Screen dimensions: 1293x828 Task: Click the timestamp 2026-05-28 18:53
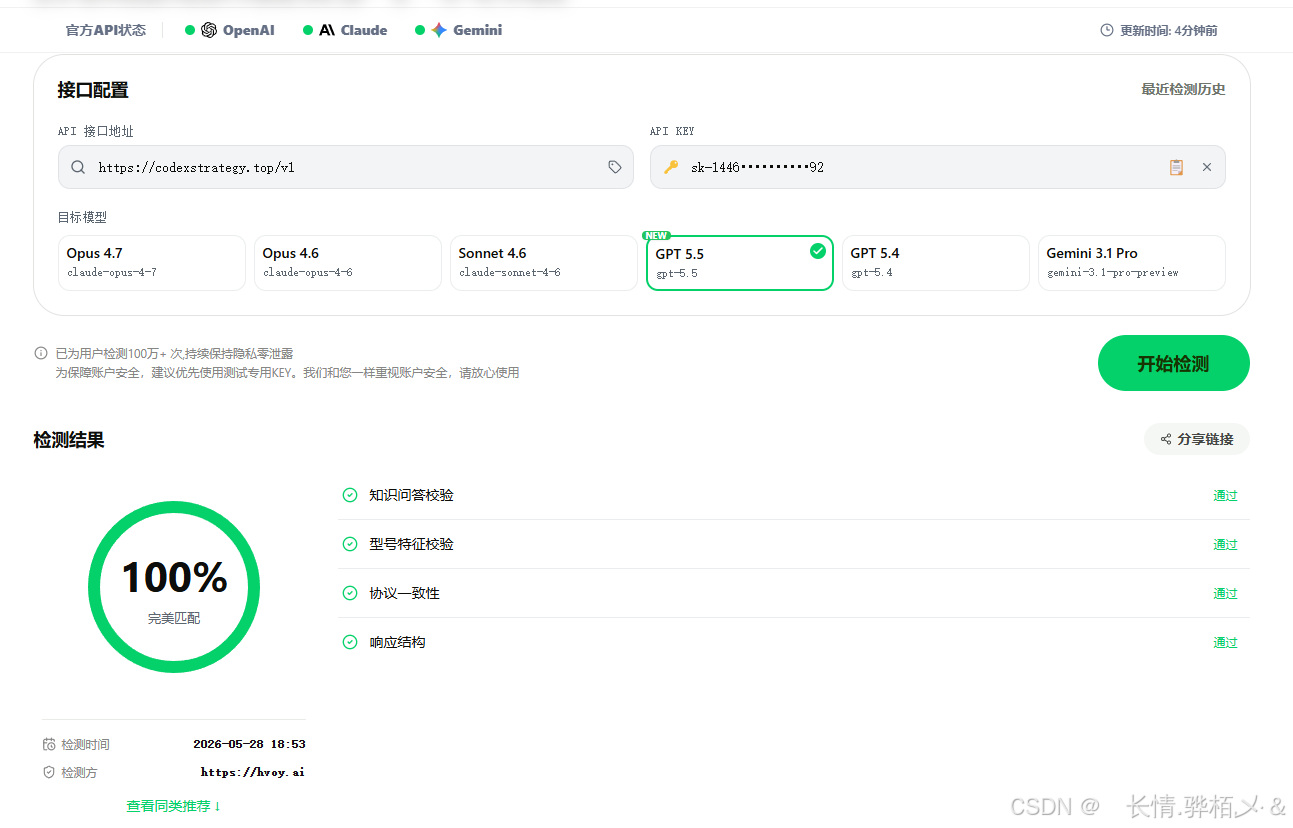249,744
